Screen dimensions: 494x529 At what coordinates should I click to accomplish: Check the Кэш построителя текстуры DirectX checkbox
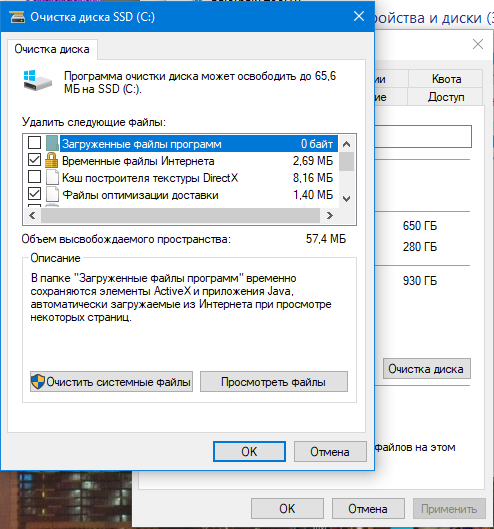(34, 177)
